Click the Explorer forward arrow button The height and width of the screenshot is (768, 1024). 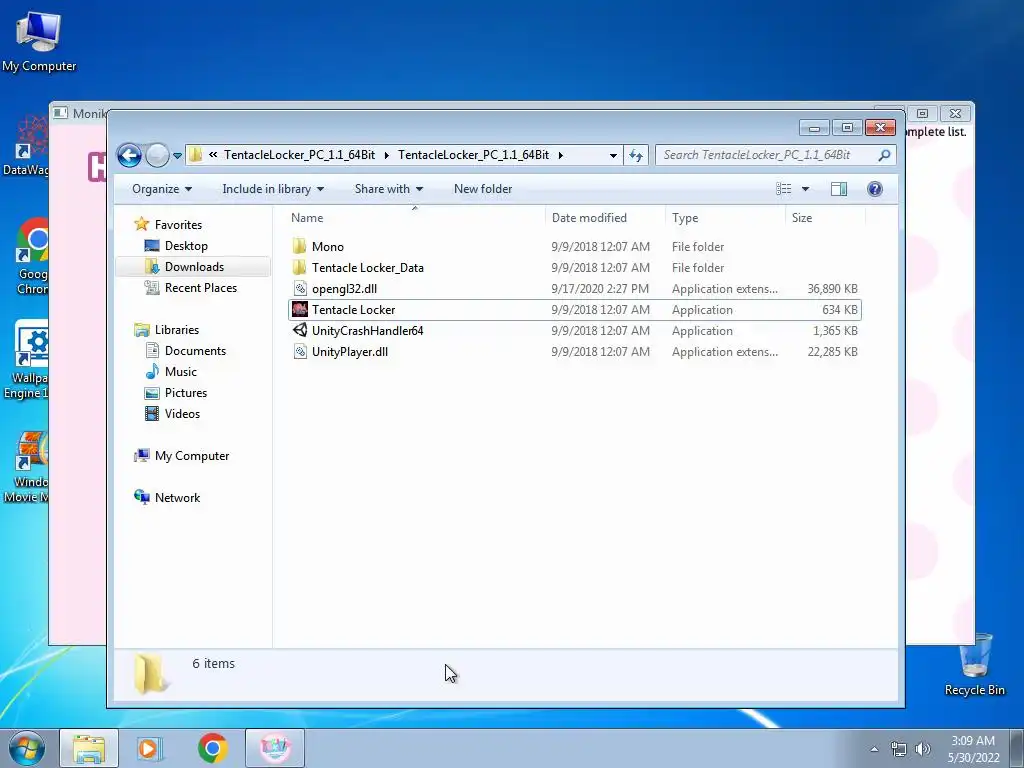pos(157,155)
